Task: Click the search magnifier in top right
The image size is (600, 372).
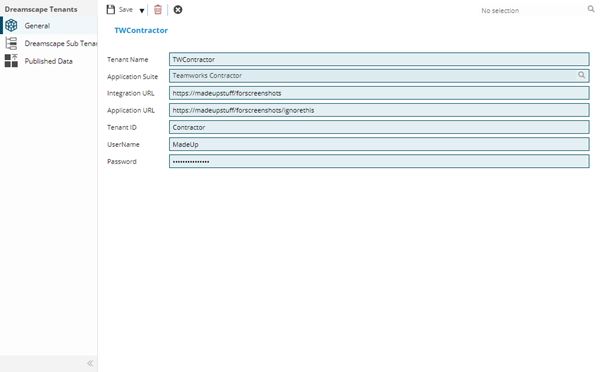Action: coord(591,9)
